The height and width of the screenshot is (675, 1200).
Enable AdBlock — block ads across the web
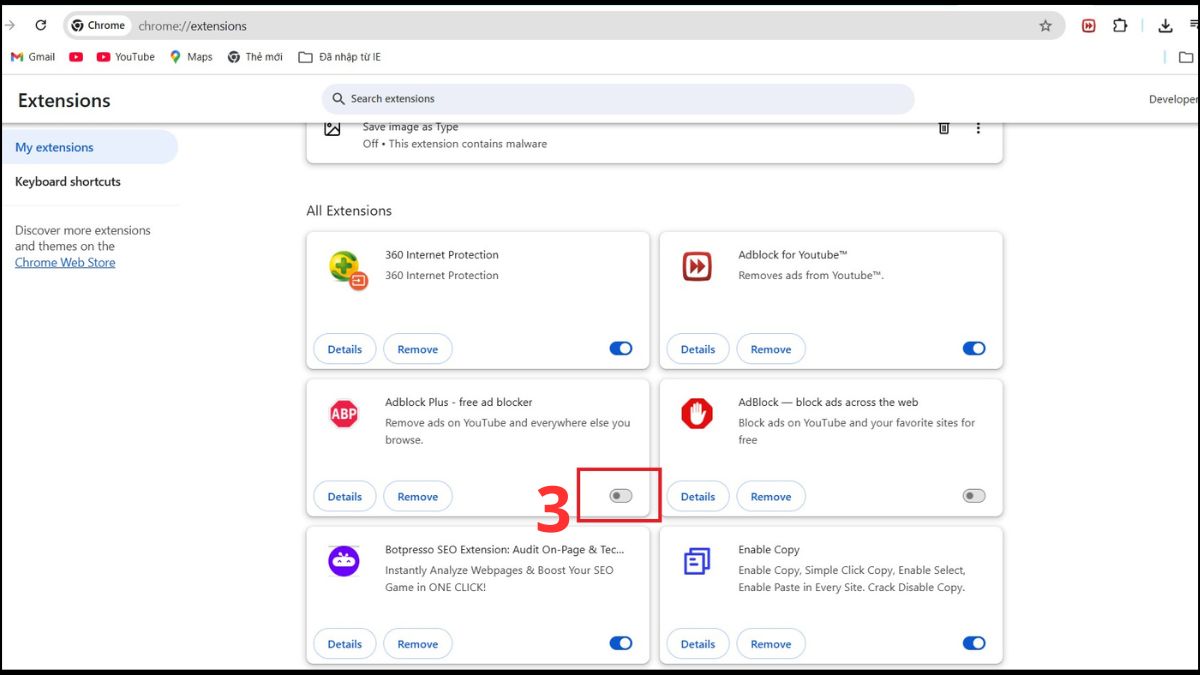[x=974, y=496]
